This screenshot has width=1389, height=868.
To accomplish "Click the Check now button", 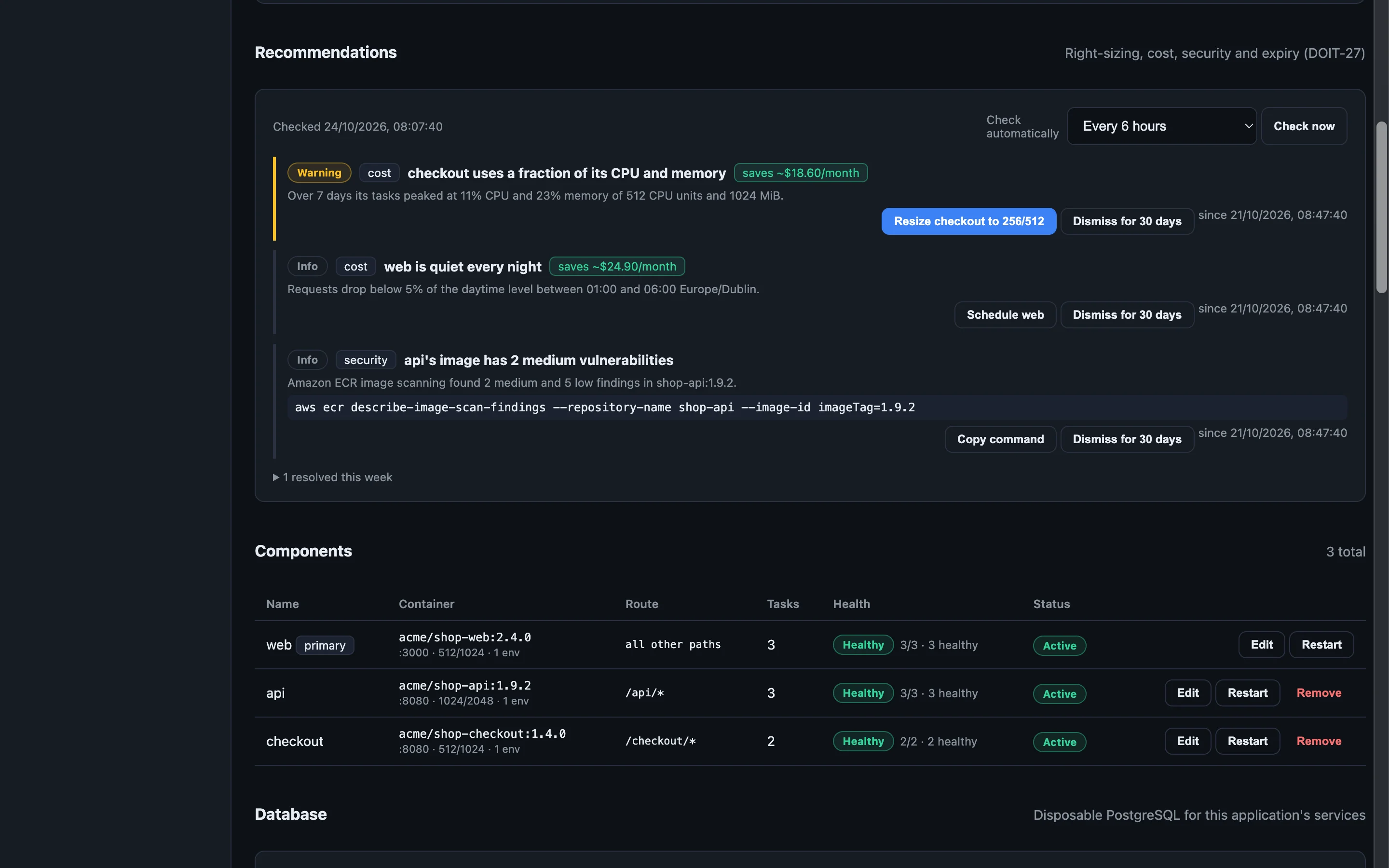I will 1304,126.
